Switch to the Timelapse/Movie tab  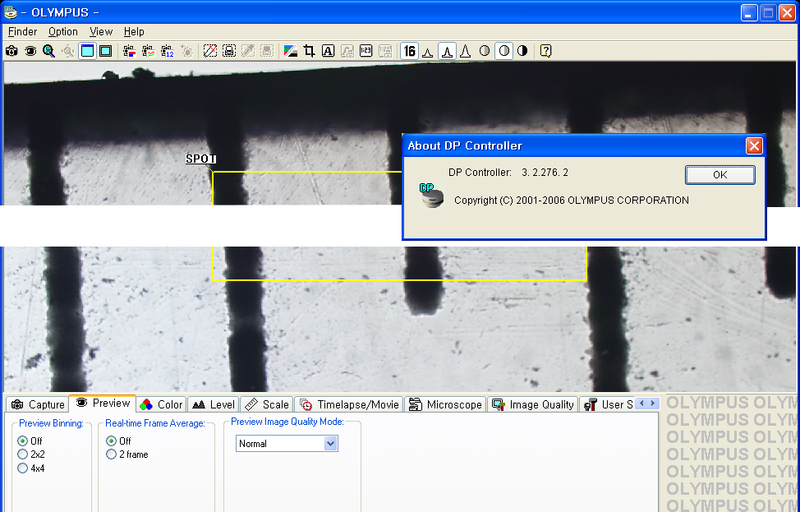(x=349, y=404)
